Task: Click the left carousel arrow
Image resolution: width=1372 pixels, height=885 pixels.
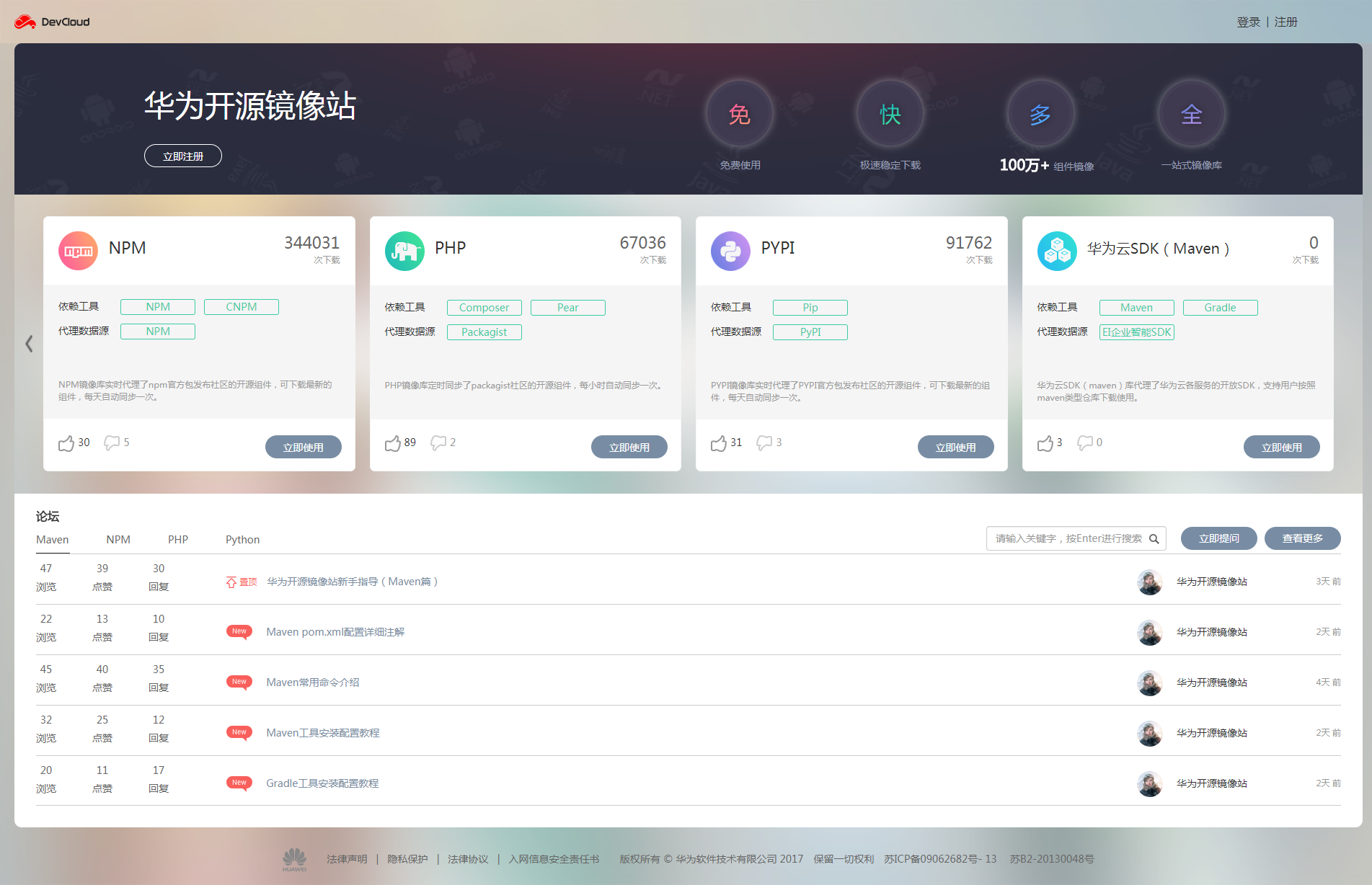Action: [x=29, y=343]
